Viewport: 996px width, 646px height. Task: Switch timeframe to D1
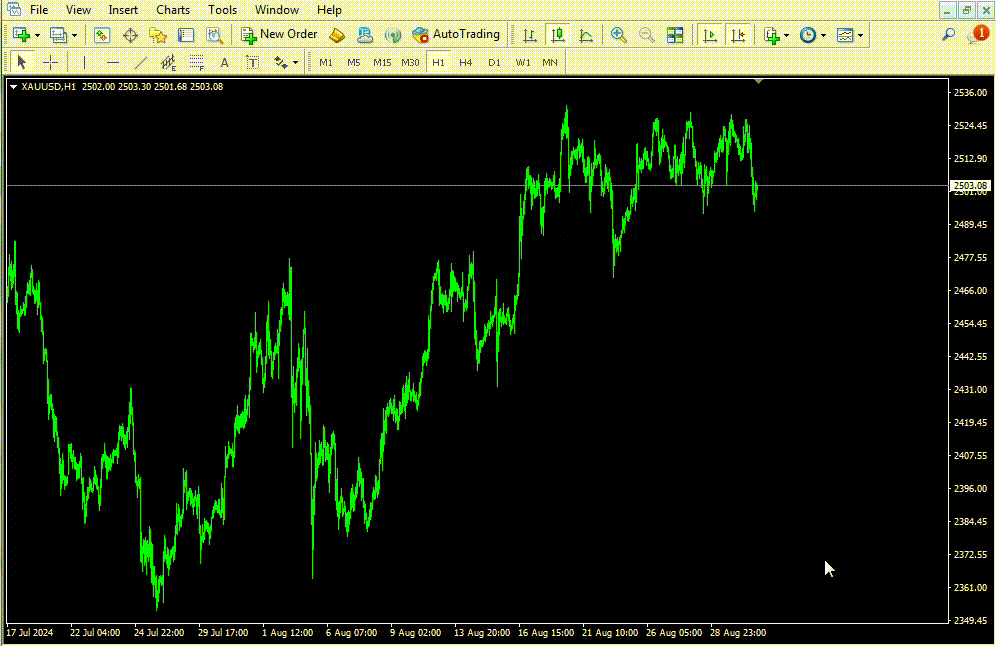pyautogui.click(x=494, y=62)
